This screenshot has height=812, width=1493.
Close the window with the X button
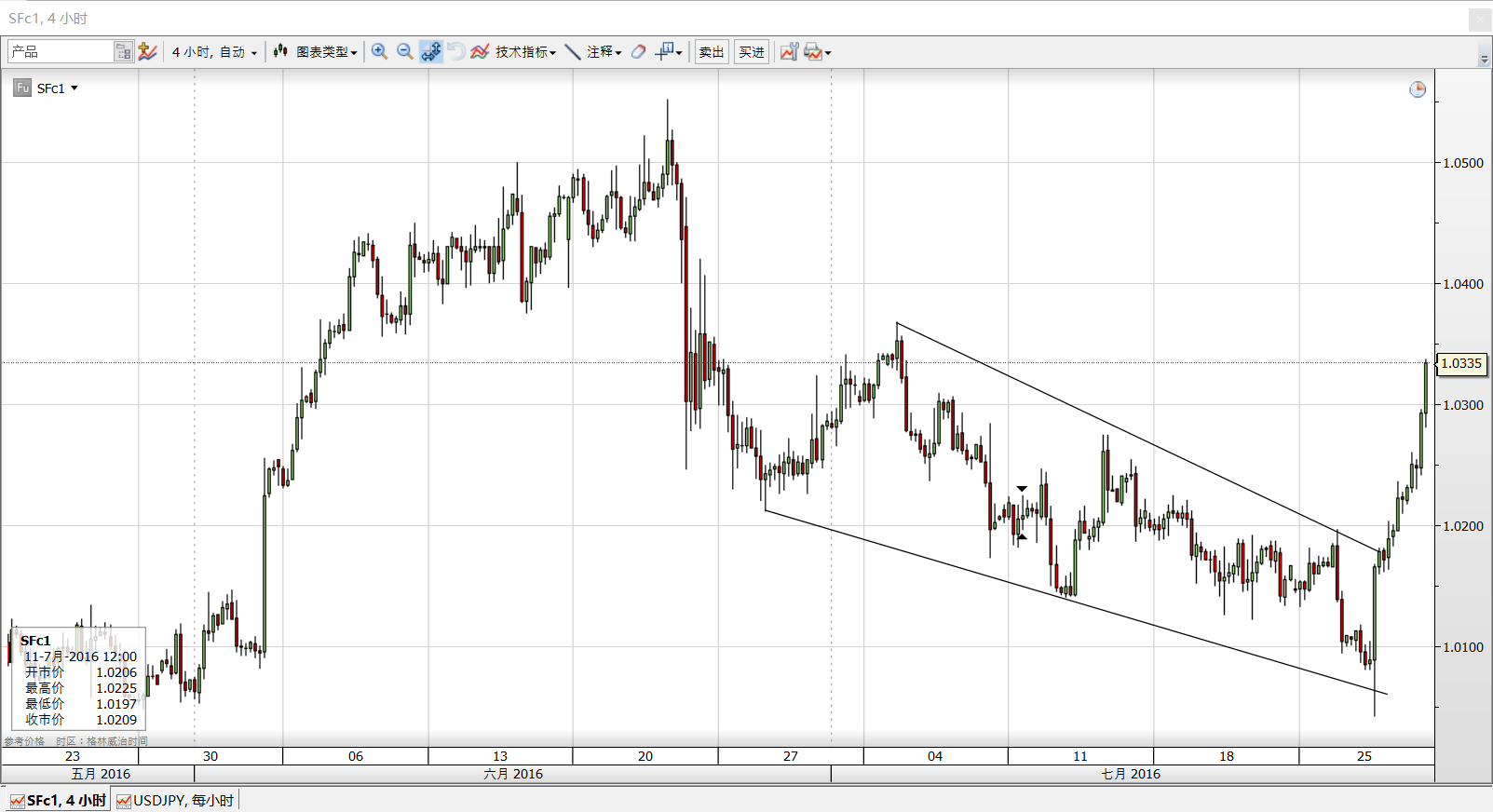[x=1480, y=19]
